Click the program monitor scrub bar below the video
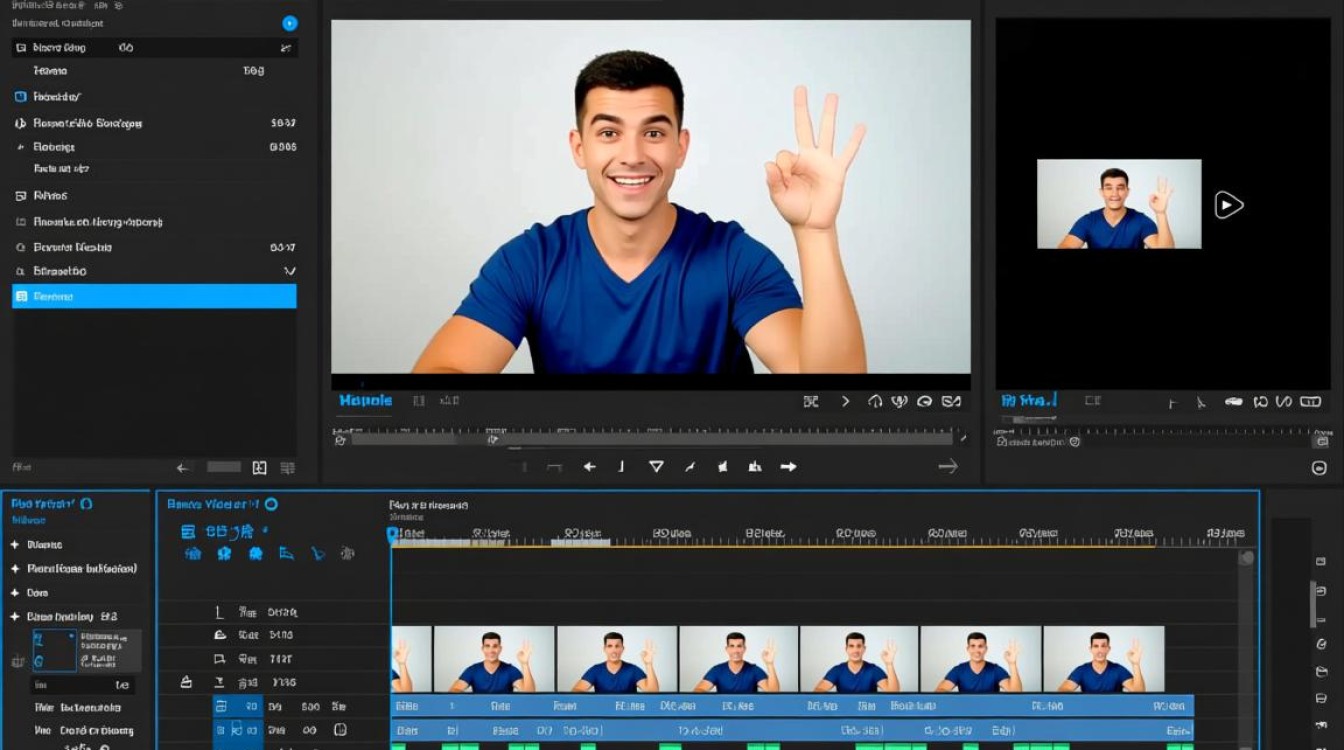Screen dimensions: 1344x750 point(650,438)
